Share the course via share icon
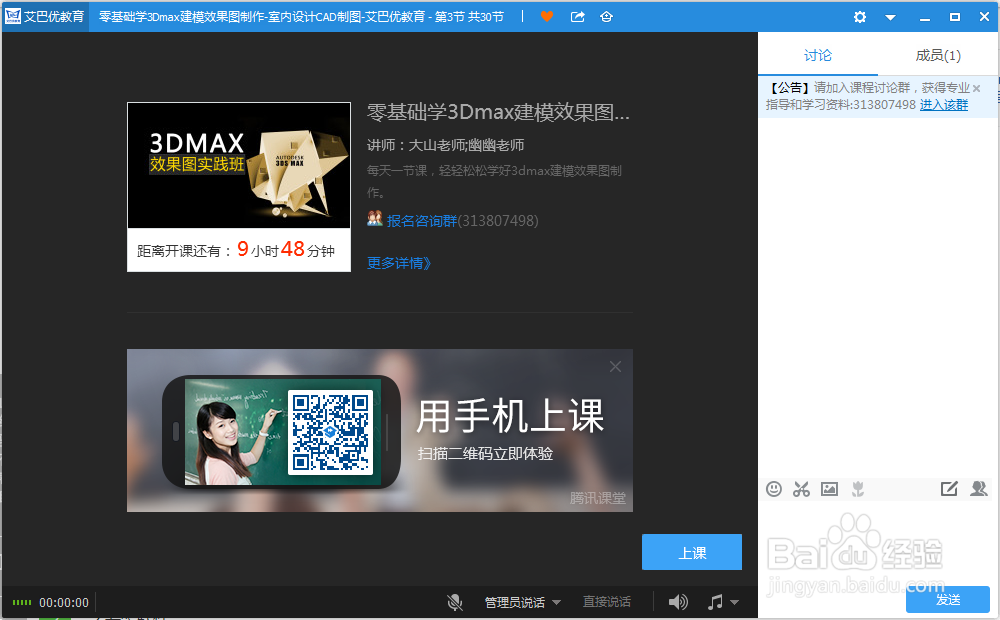Image resolution: width=1000 pixels, height=620 pixels. coord(578,17)
